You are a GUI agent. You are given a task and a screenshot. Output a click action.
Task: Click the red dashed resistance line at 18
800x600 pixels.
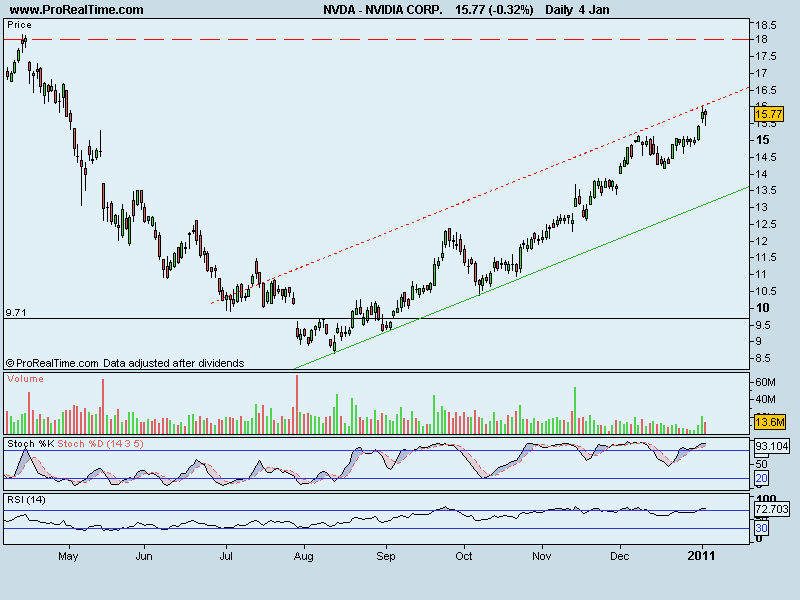point(377,39)
